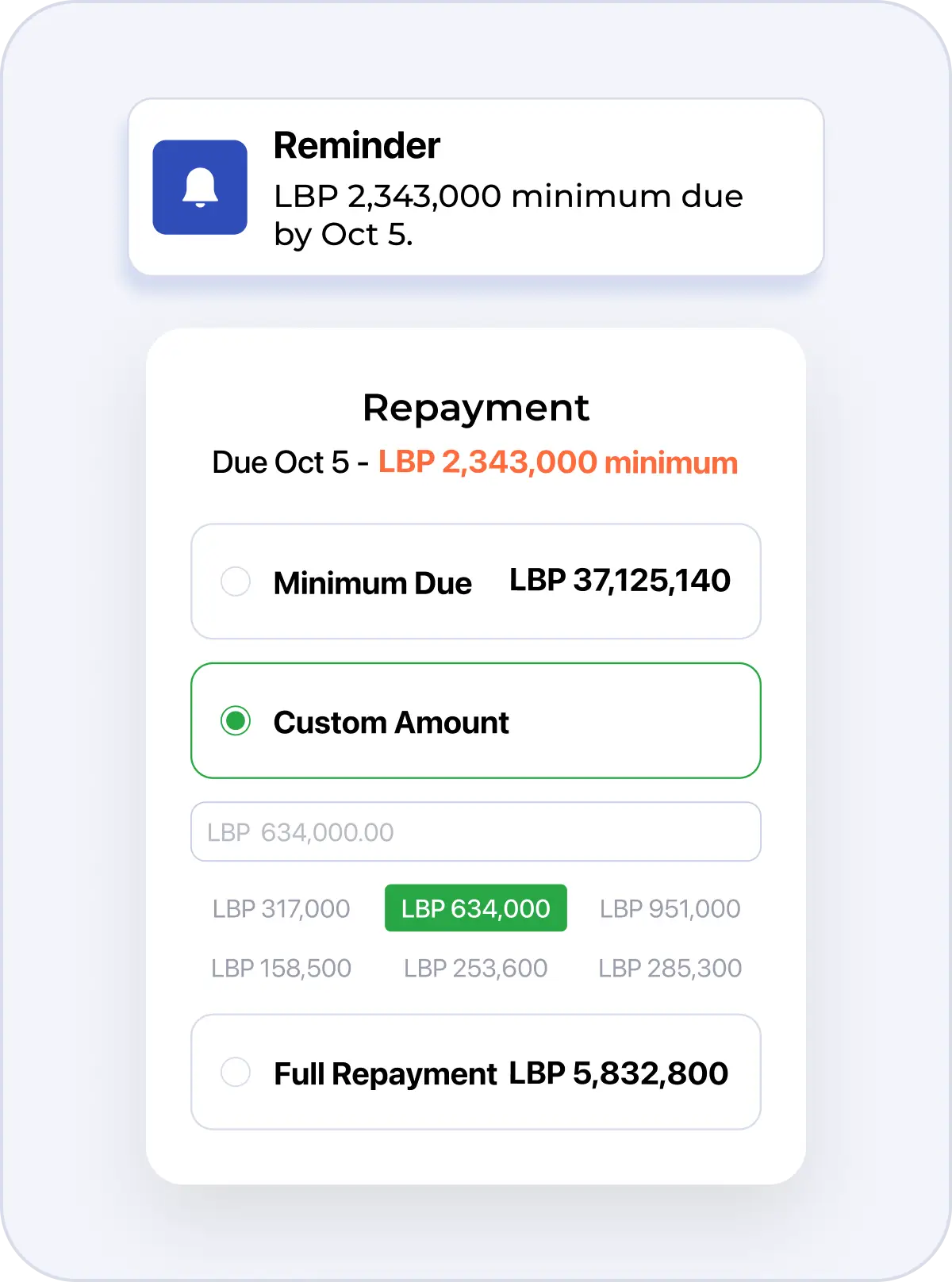Viewport: 952px width, 1282px height.
Task: Tap the Custom Amount label
Action: tap(391, 723)
